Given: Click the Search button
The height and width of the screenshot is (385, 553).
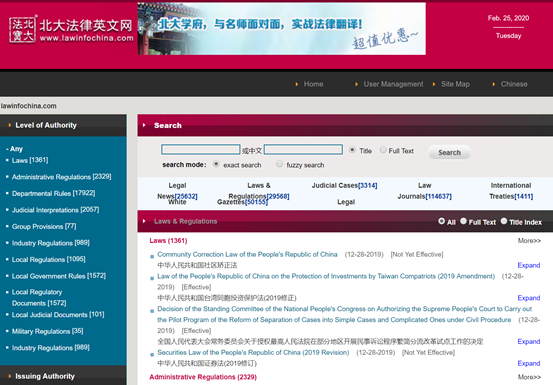Looking at the screenshot, I should tap(449, 153).
